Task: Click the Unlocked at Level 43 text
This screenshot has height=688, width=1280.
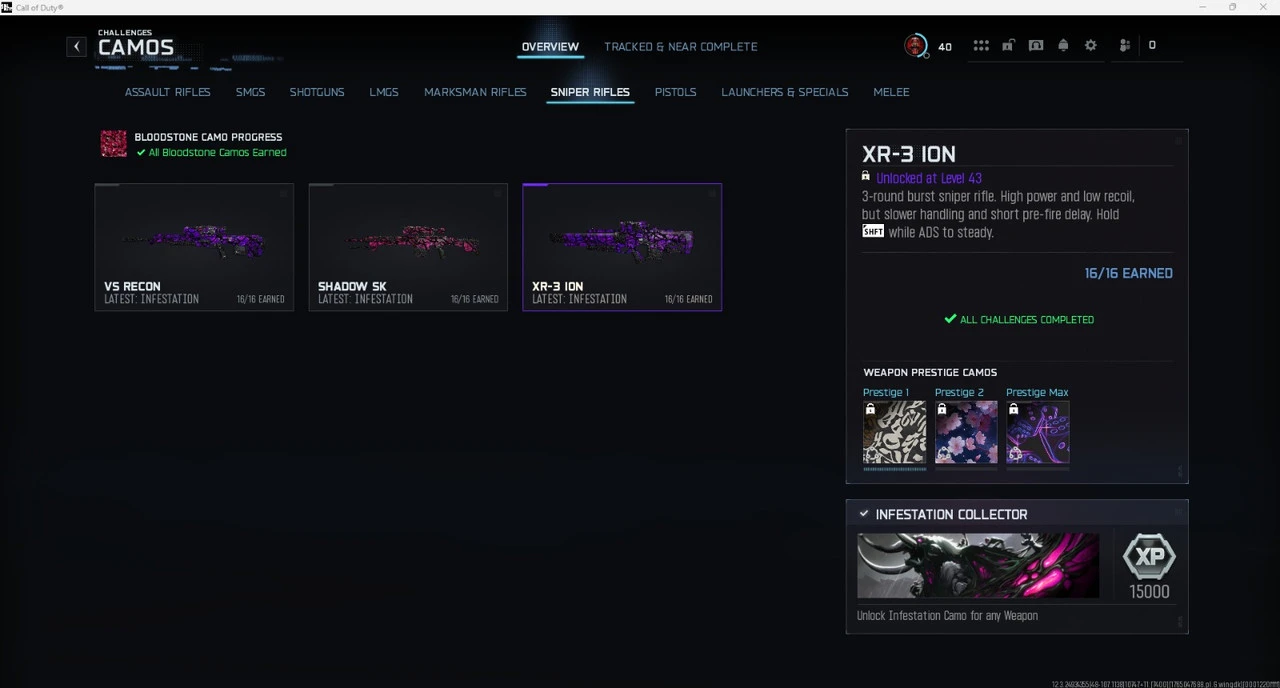Action: pyautogui.click(x=929, y=178)
